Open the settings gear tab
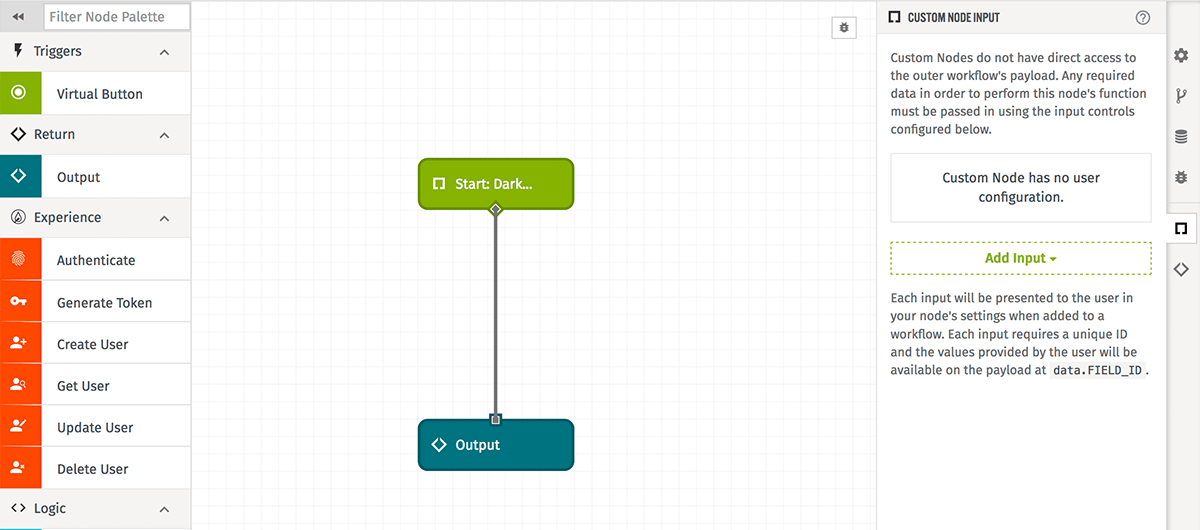Viewport: 1200px width, 530px height. pos(1181,55)
